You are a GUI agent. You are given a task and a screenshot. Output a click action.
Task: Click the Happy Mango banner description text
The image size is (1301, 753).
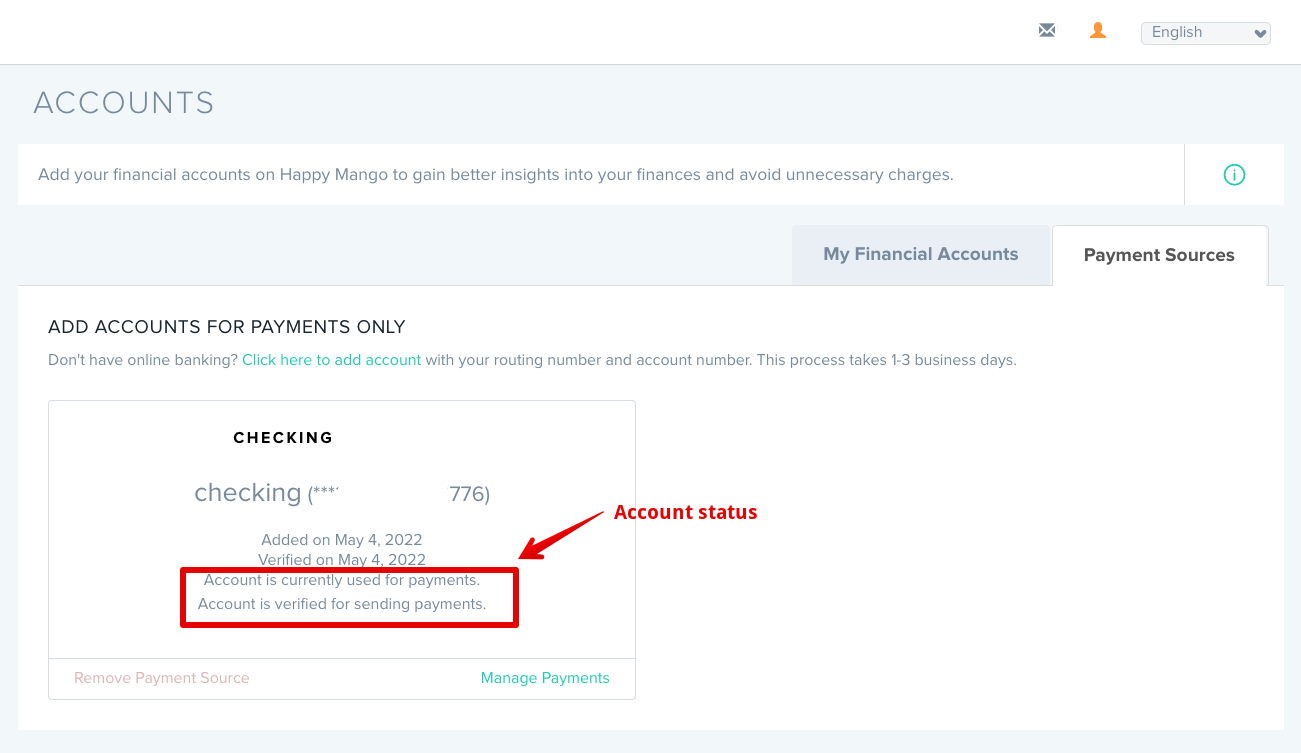496,175
